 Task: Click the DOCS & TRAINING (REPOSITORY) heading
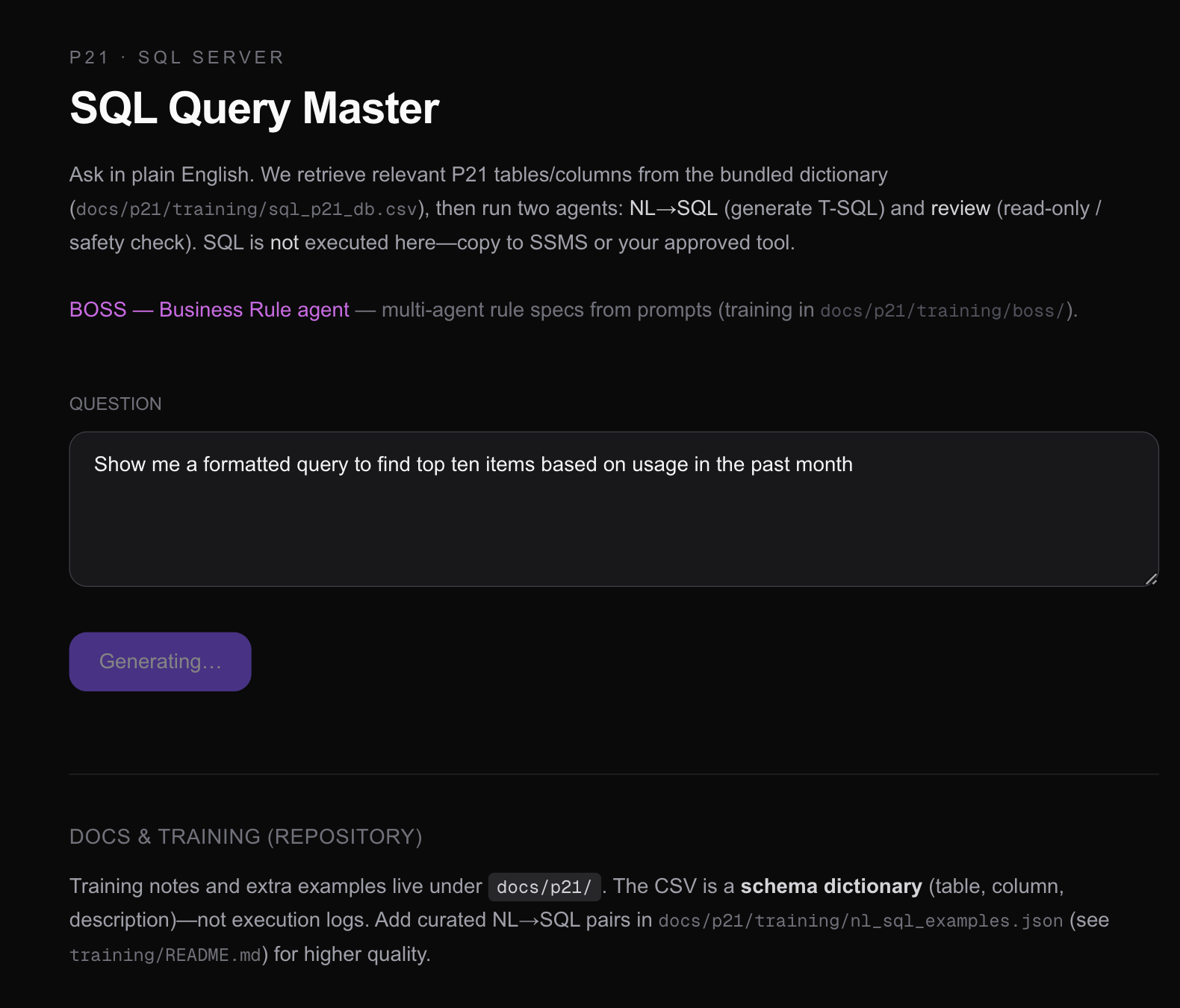click(246, 836)
